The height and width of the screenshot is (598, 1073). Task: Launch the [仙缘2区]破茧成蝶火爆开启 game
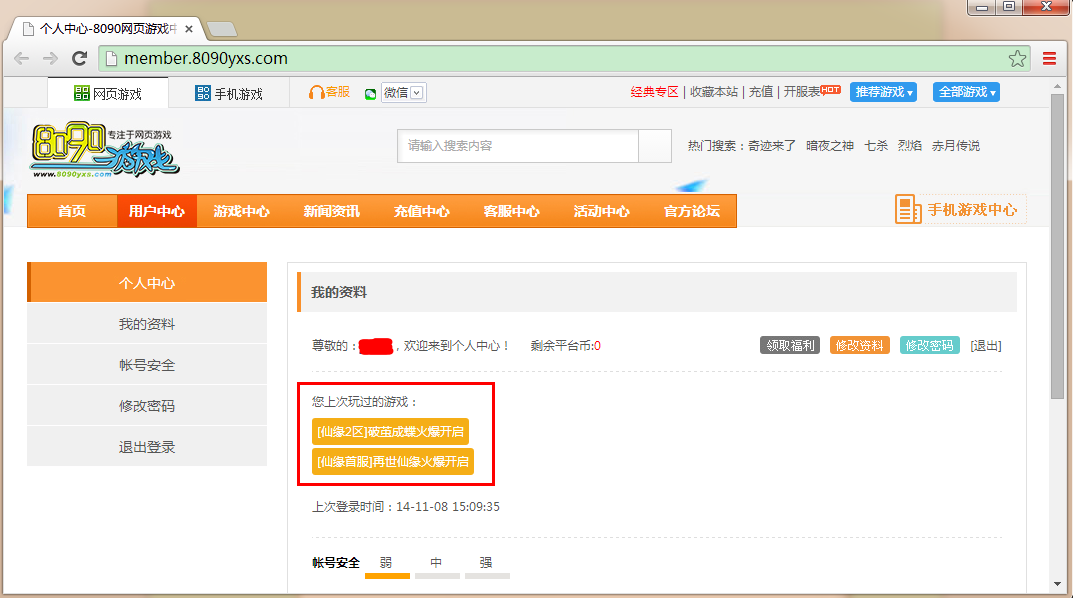click(x=391, y=431)
